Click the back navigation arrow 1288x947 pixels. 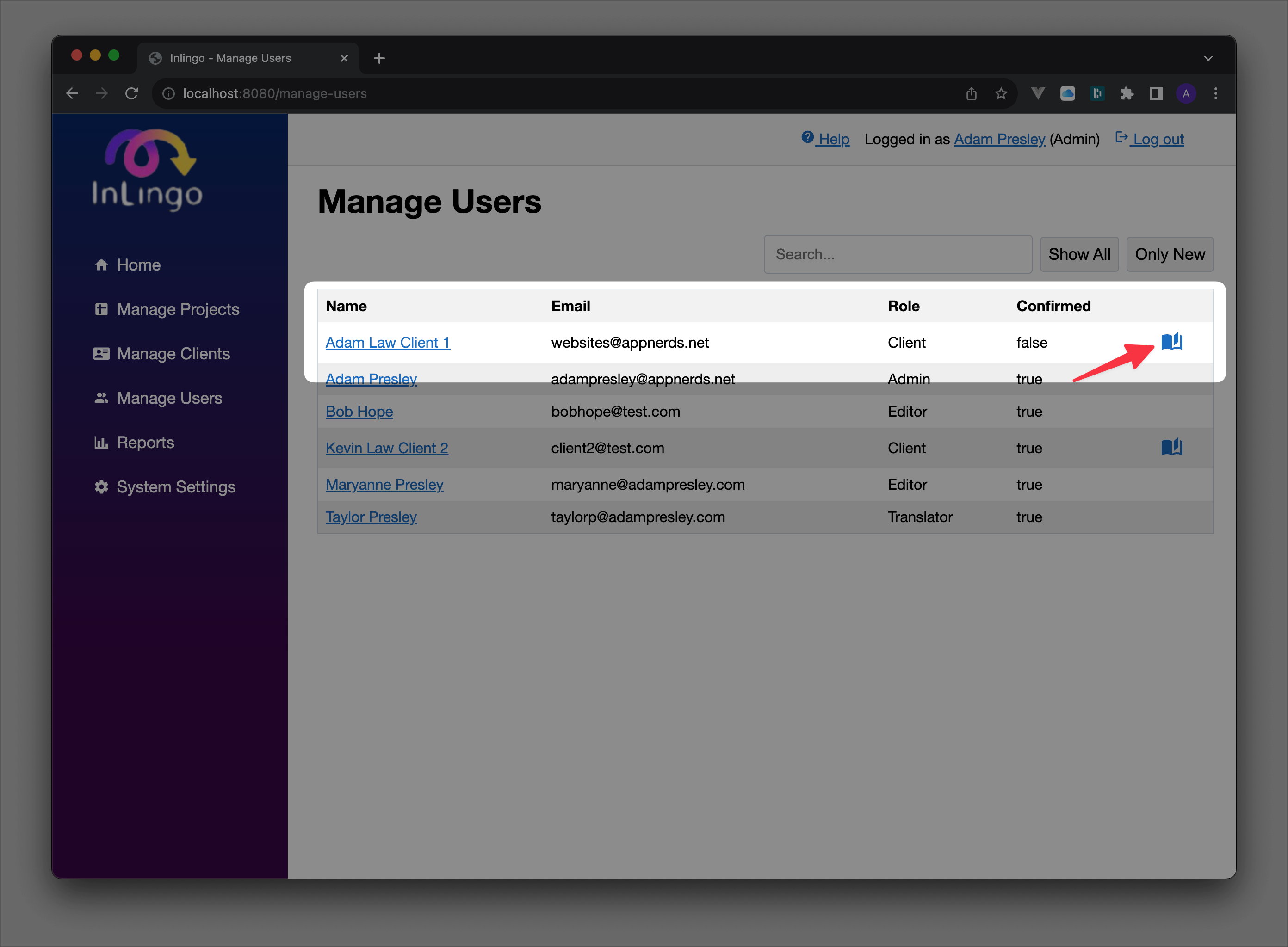coord(72,93)
